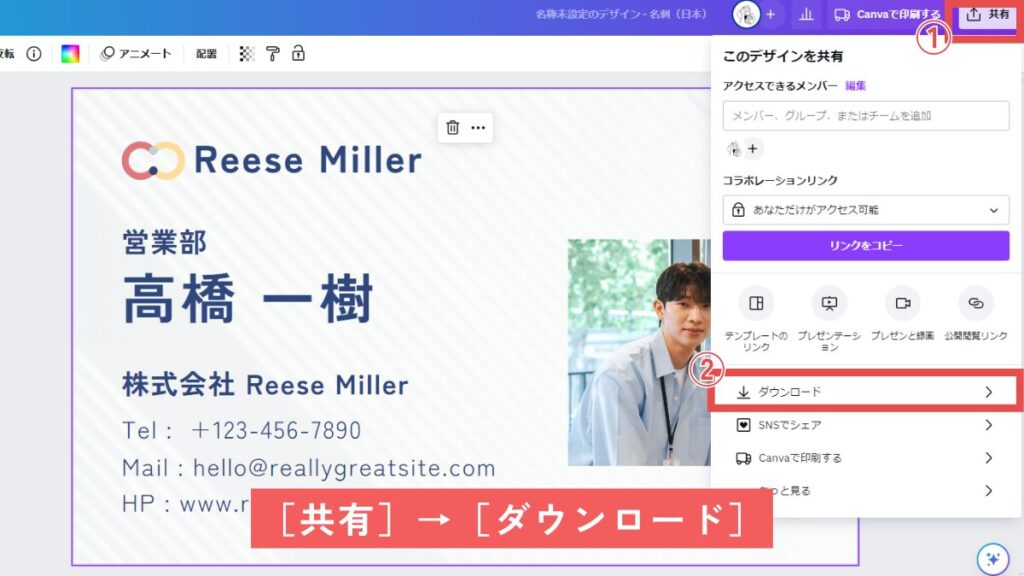The height and width of the screenshot is (576, 1024).
Task: Select the 高橋 一樹 name text
Action: click(248, 299)
